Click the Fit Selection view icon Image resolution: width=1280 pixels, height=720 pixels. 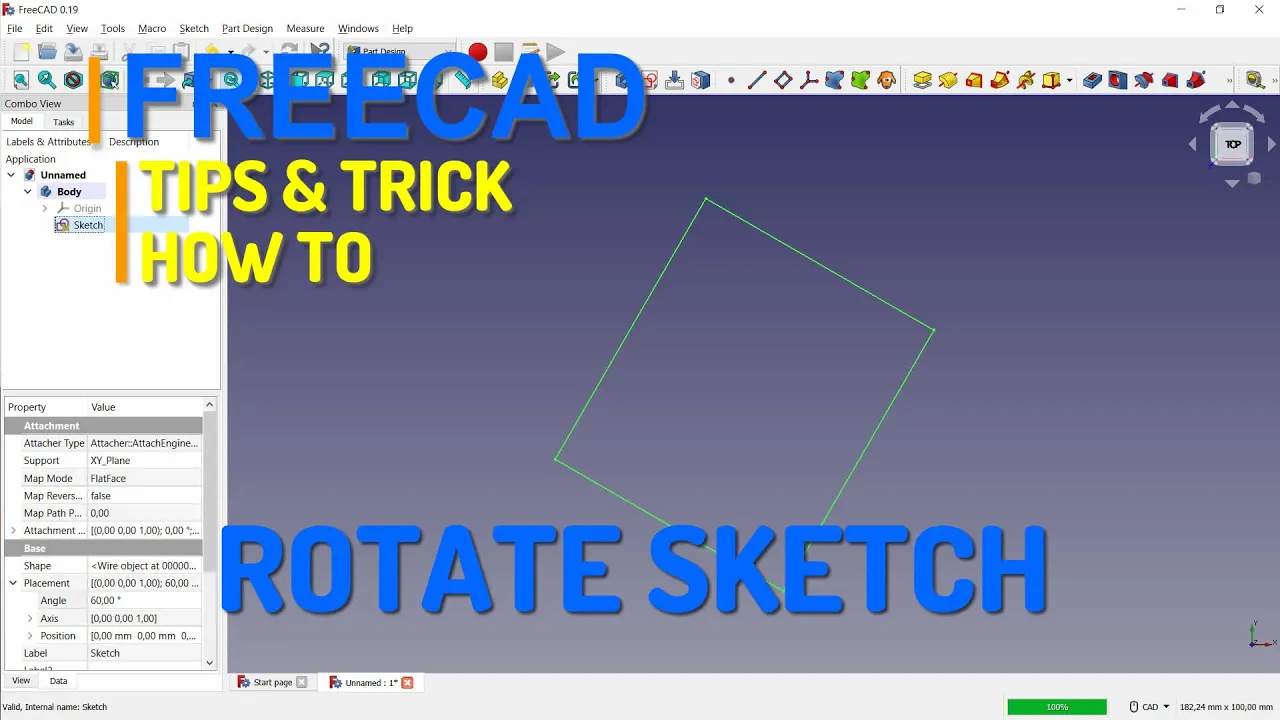(x=47, y=80)
